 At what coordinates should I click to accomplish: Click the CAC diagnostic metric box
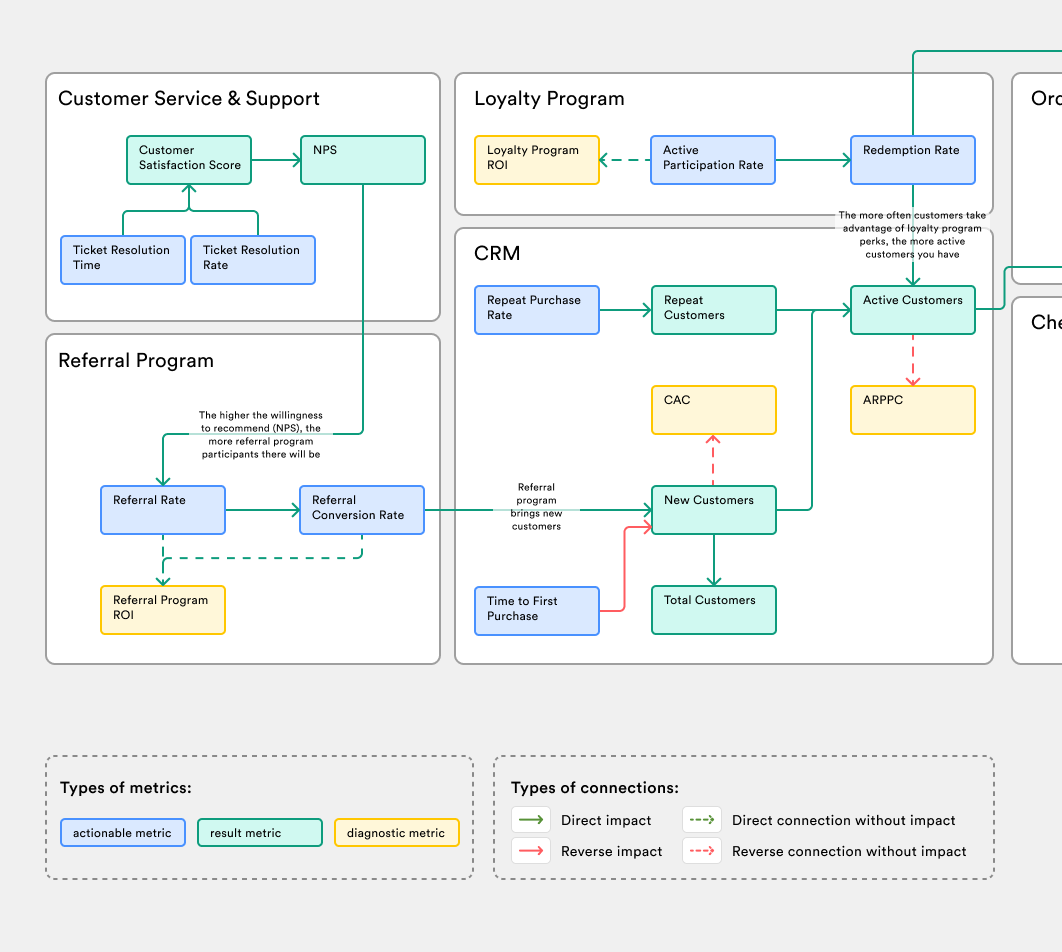point(714,410)
